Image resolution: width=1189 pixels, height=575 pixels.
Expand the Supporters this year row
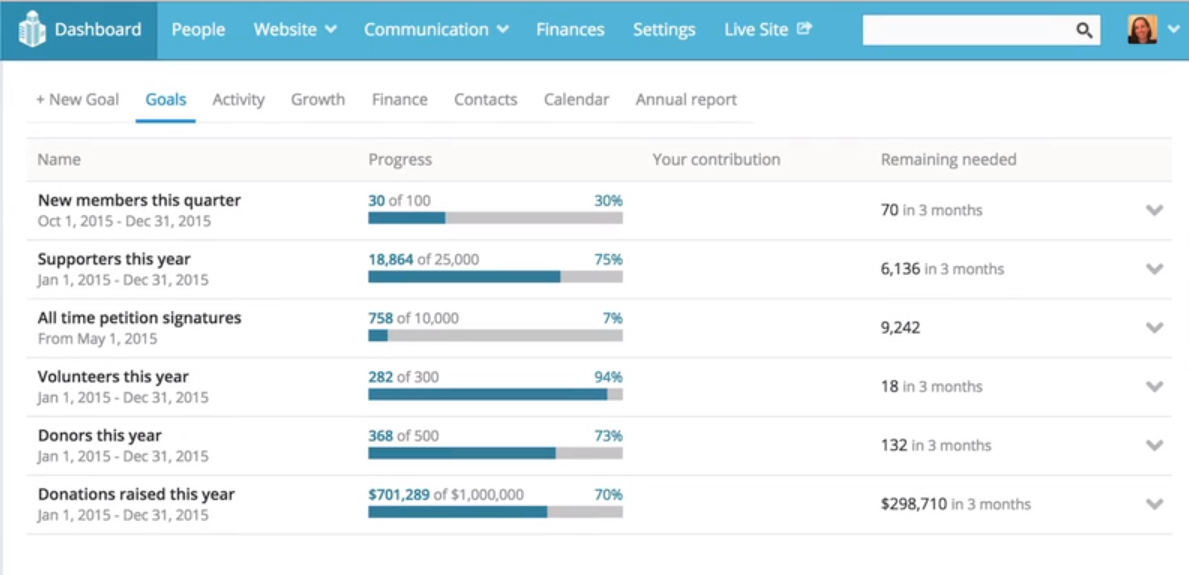pyautogui.click(x=1154, y=269)
